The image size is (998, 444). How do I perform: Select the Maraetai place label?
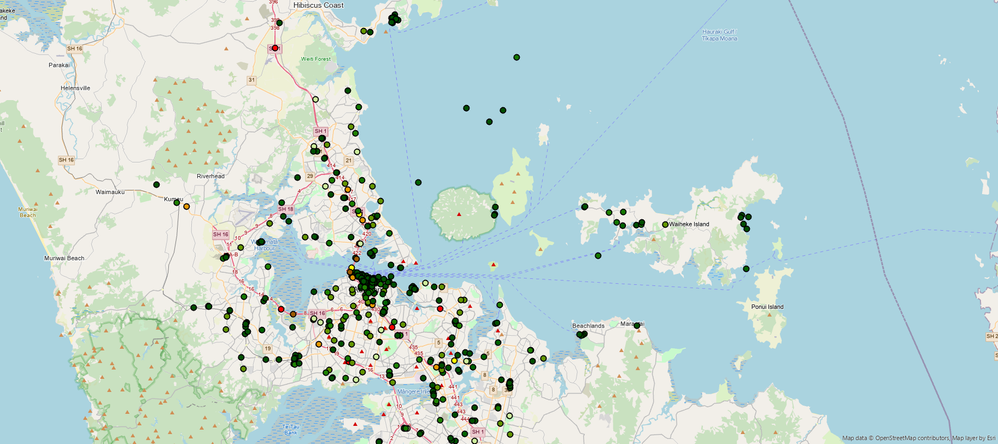(631, 324)
